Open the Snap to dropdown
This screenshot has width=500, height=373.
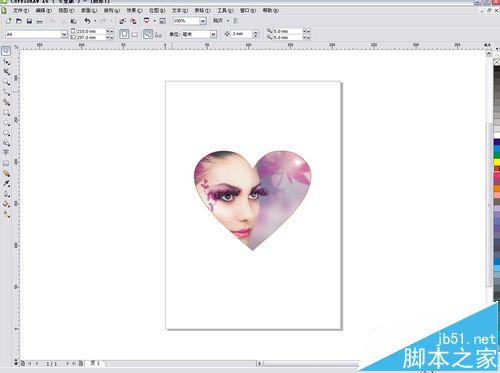221,21
